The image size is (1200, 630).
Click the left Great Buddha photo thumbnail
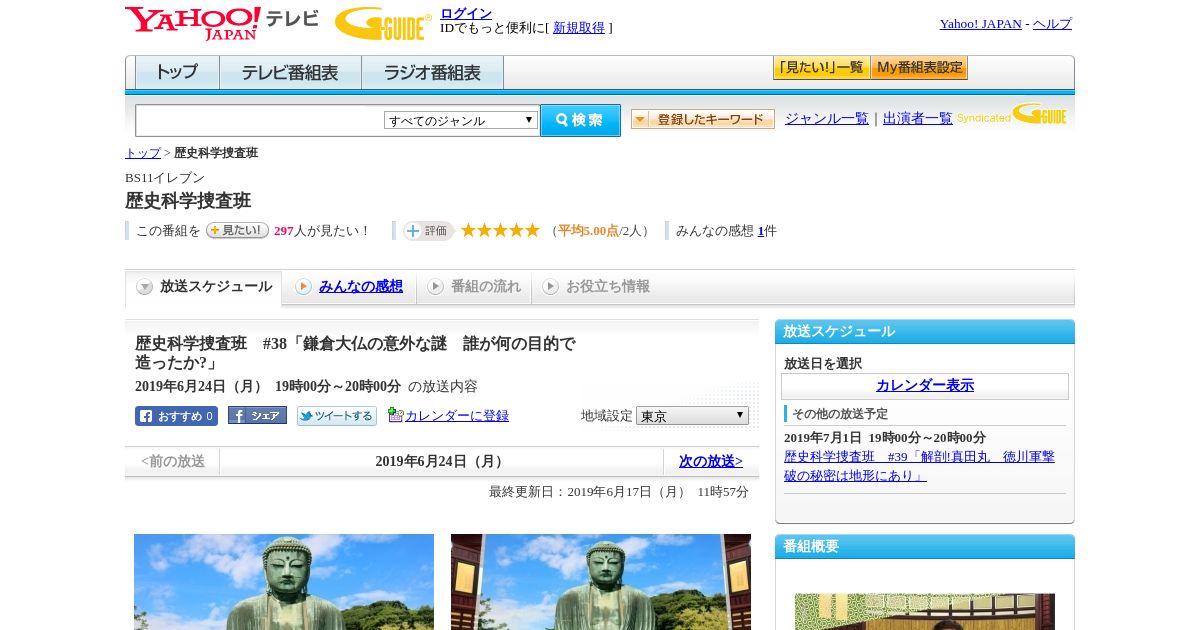click(284, 582)
